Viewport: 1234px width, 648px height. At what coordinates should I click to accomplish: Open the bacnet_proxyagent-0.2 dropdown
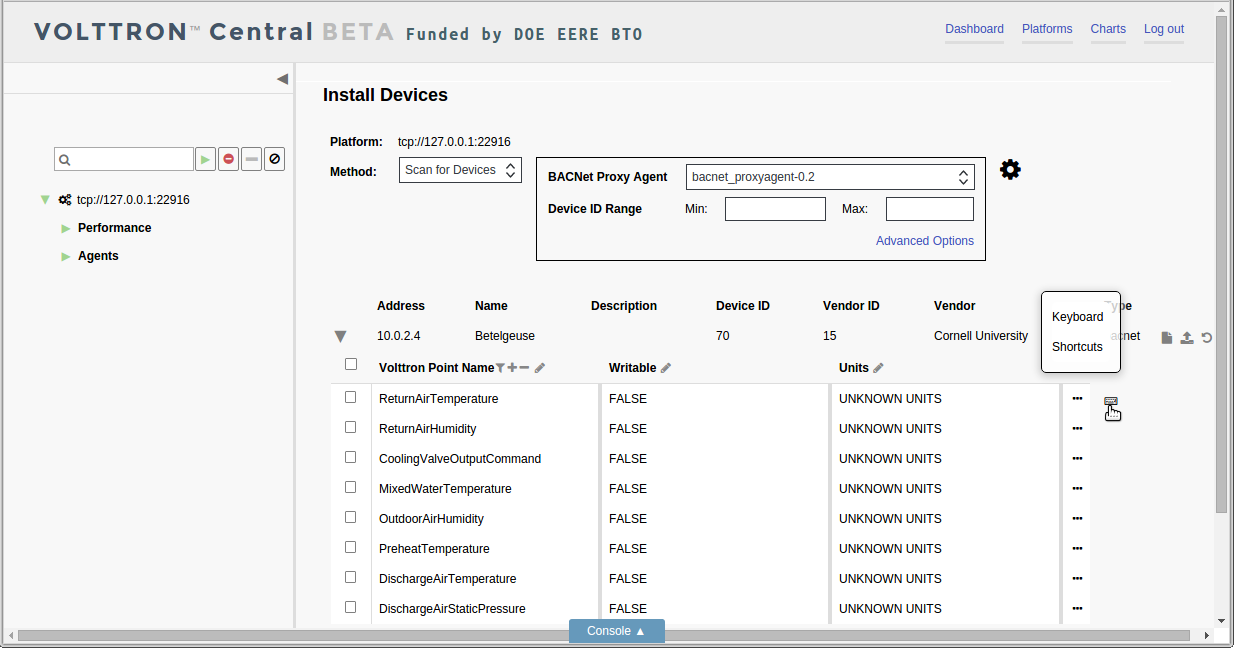point(830,177)
